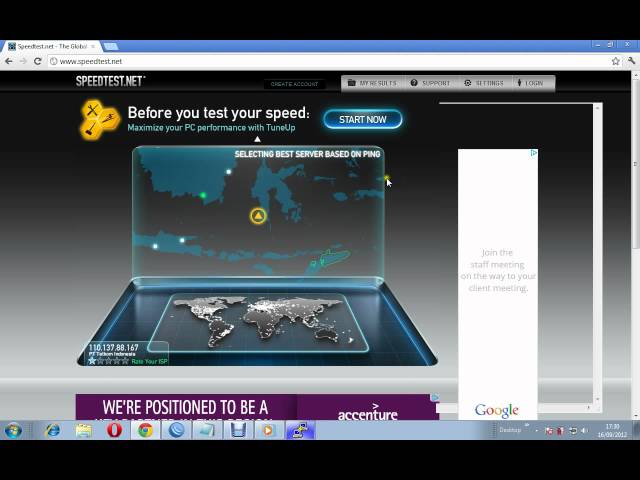Open the Chrome wrench menu

[631, 61]
